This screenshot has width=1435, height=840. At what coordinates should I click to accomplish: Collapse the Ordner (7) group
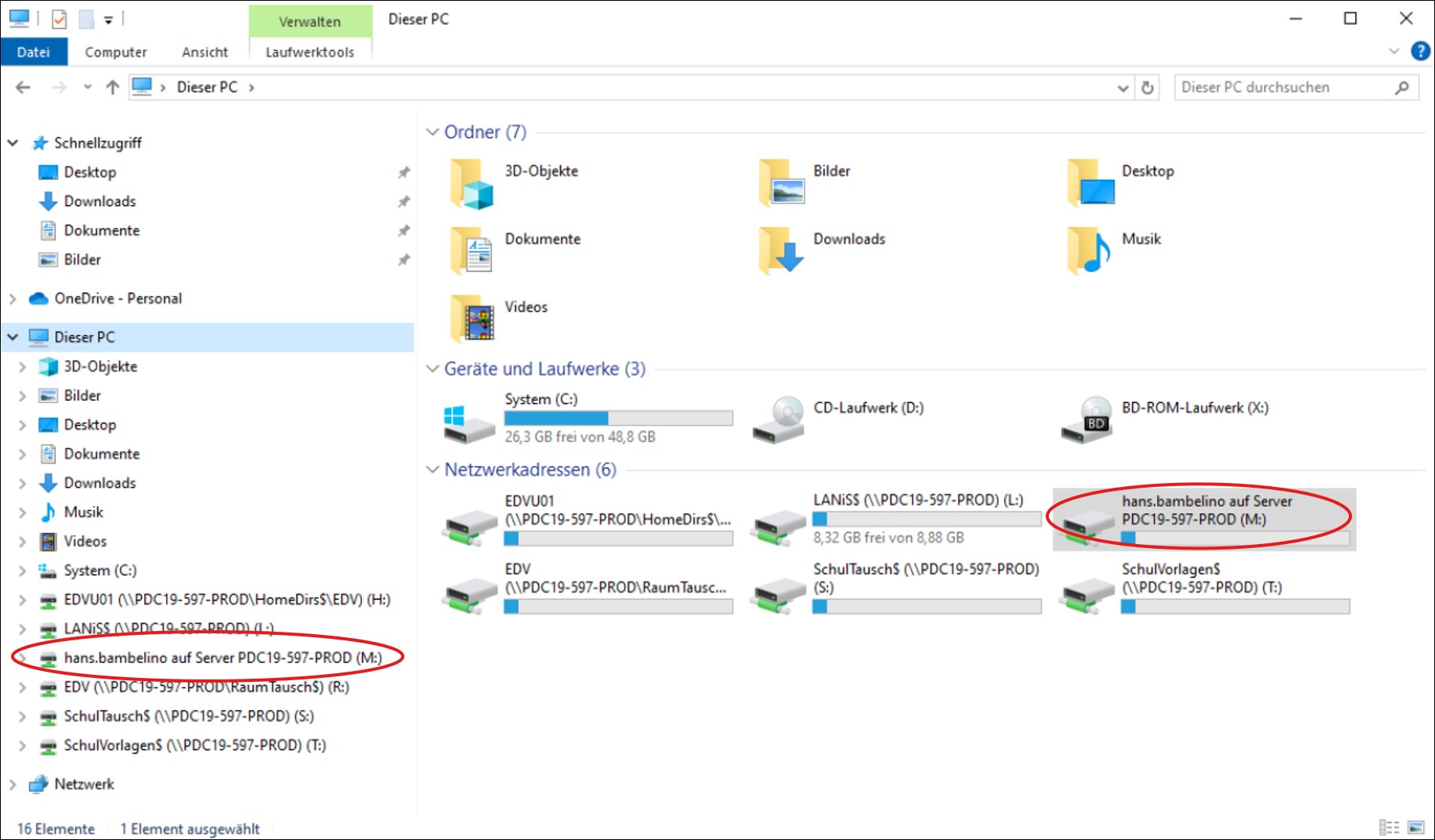pyautogui.click(x=432, y=132)
